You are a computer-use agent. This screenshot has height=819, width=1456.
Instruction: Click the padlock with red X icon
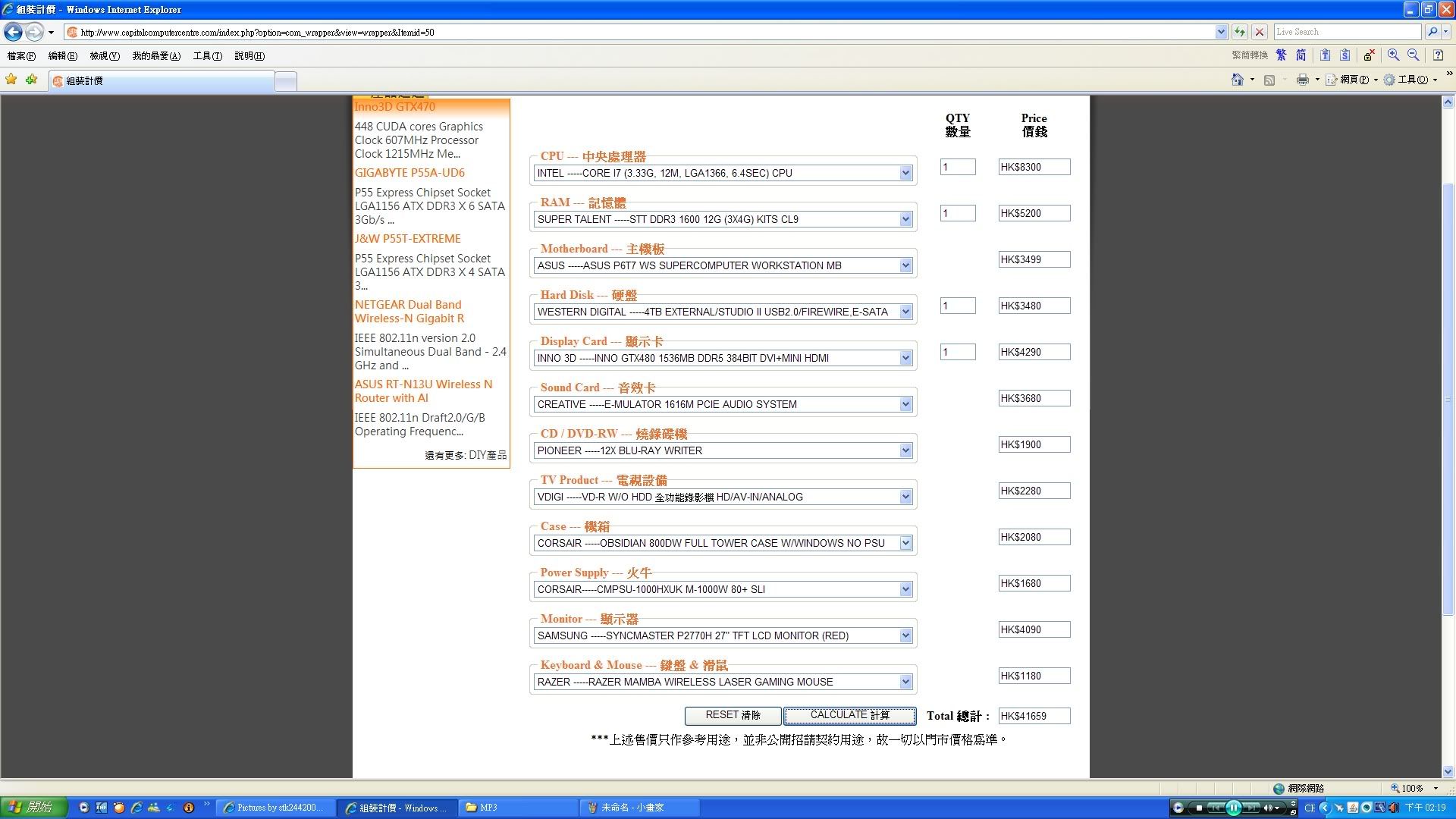click(1369, 55)
